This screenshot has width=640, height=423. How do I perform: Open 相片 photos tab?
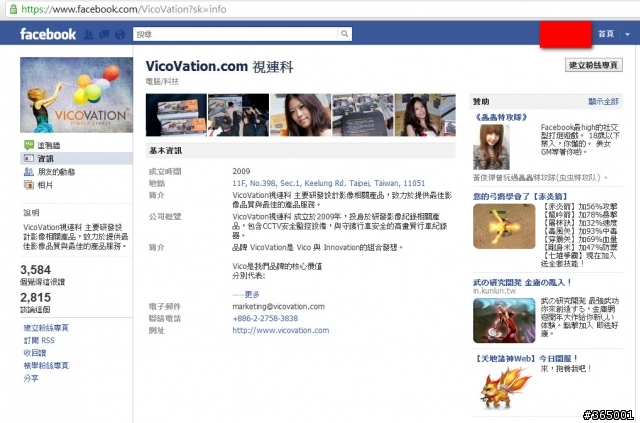click(x=45, y=185)
